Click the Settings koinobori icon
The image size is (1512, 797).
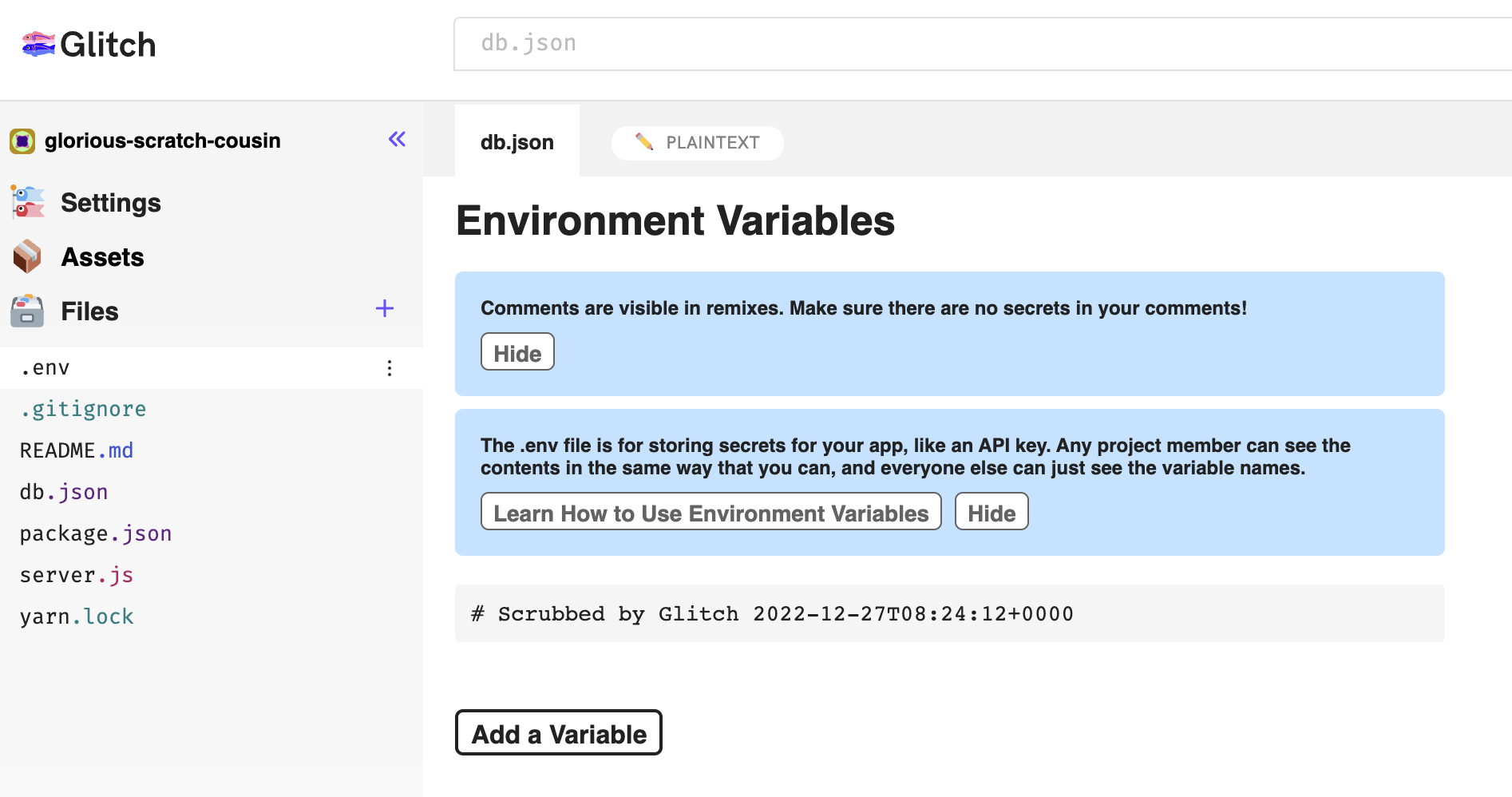[x=27, y=202]
